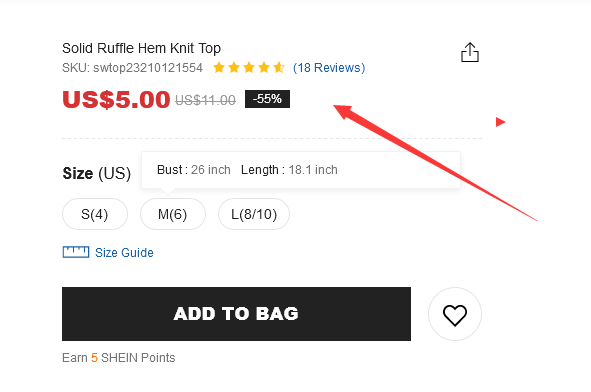Click the Length 18.1 inch measurement
The height and width of the screenshot is (392, 591).
click(289, 170)
